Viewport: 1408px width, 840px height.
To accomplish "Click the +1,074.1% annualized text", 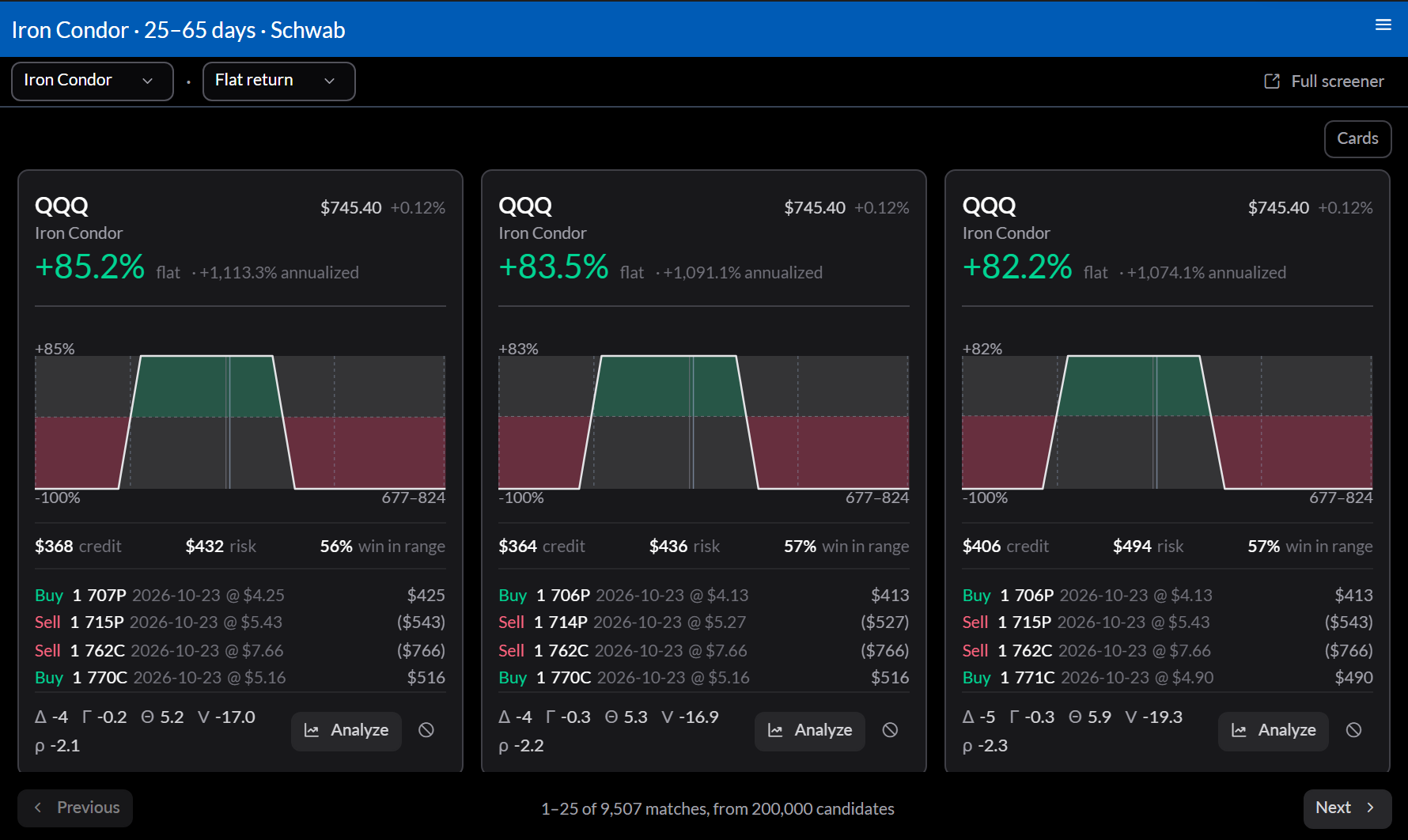I will click(1206, 273).
